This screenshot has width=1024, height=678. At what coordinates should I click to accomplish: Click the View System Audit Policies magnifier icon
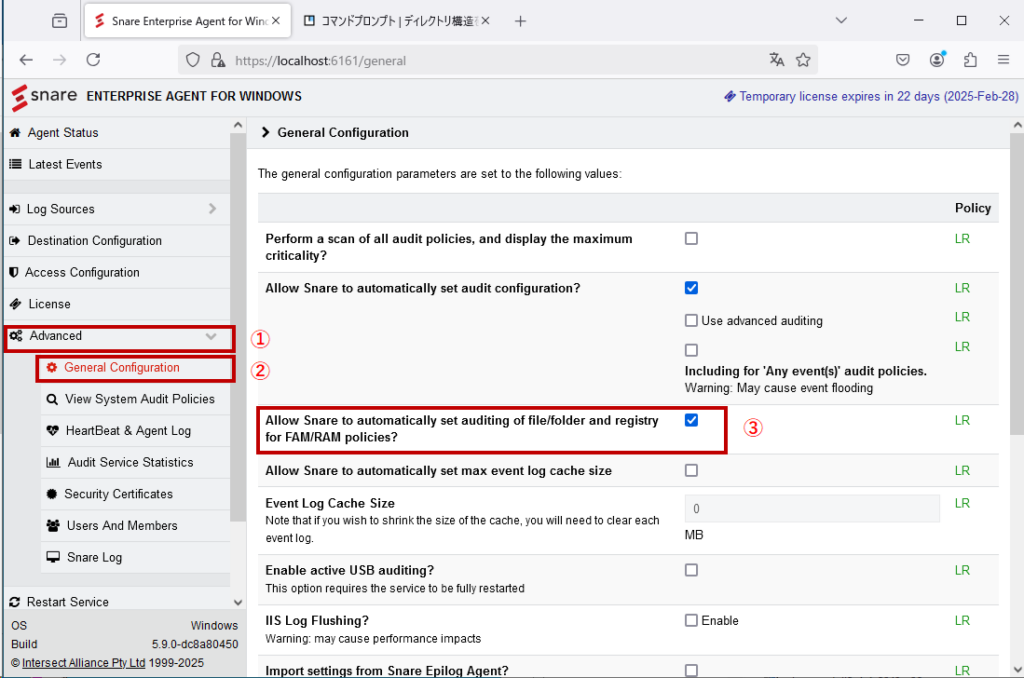click(52, 399)
